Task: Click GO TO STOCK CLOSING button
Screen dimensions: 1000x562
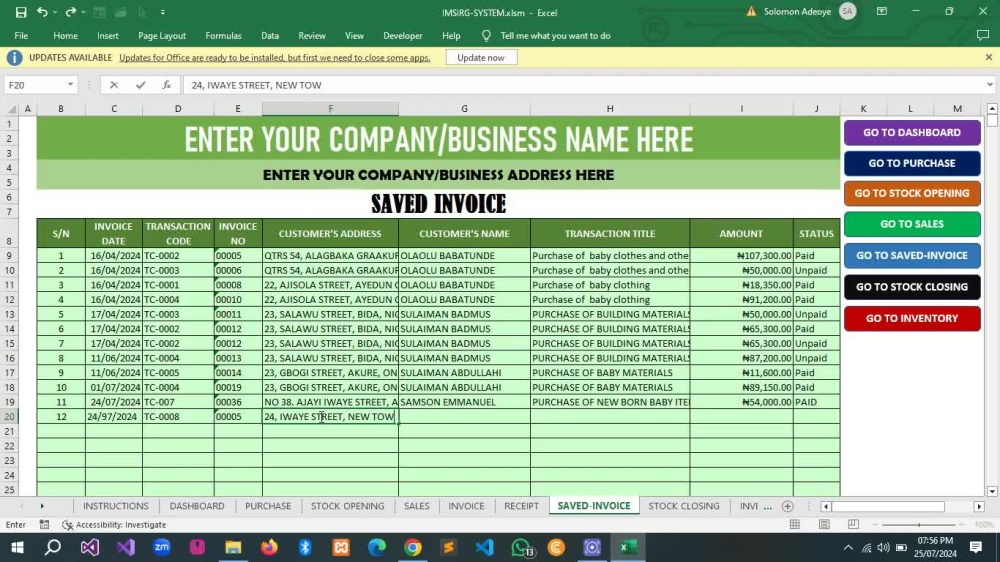Action: click(x=912, y=287)
